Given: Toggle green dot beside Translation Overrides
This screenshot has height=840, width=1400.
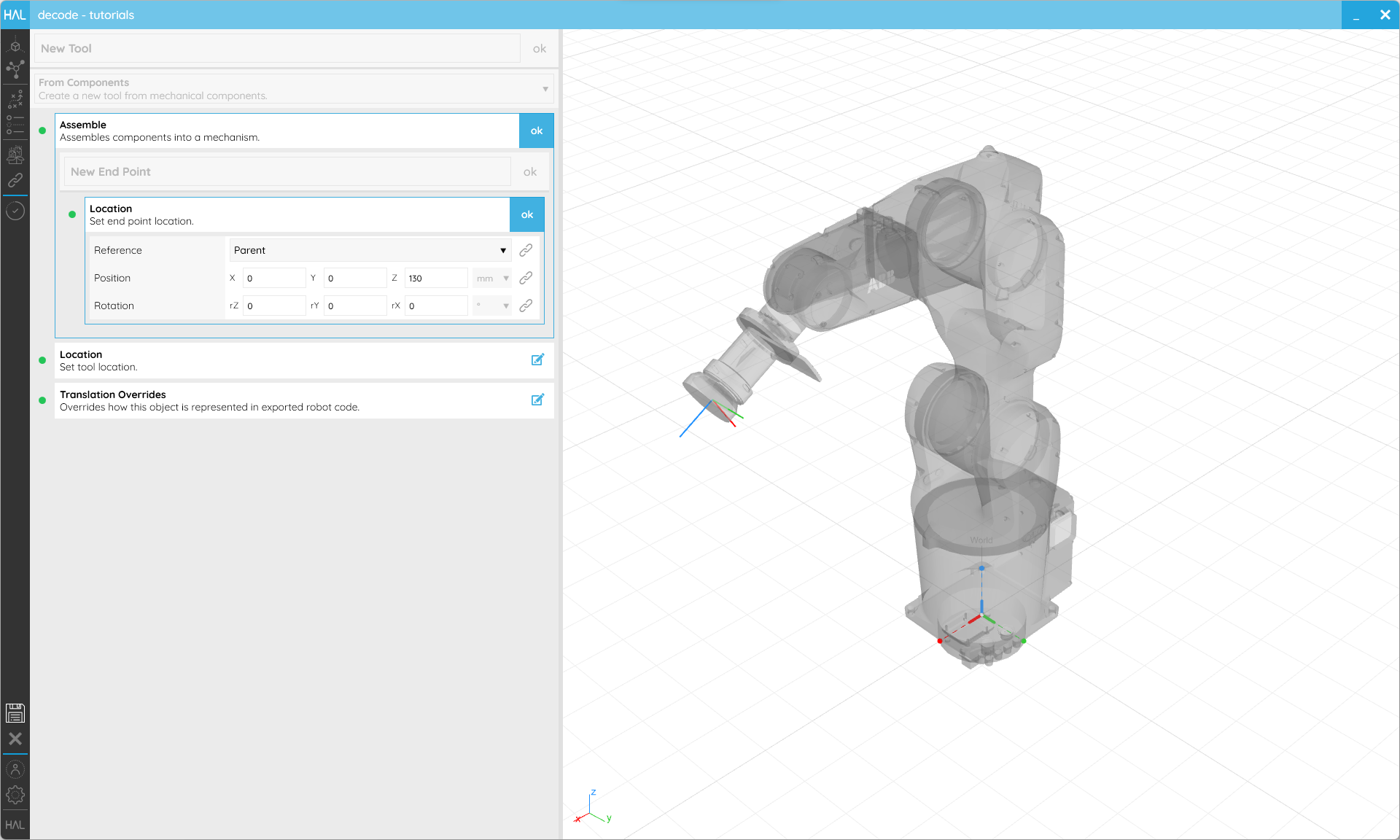Looking at the screenshot, I should [42, 400].
